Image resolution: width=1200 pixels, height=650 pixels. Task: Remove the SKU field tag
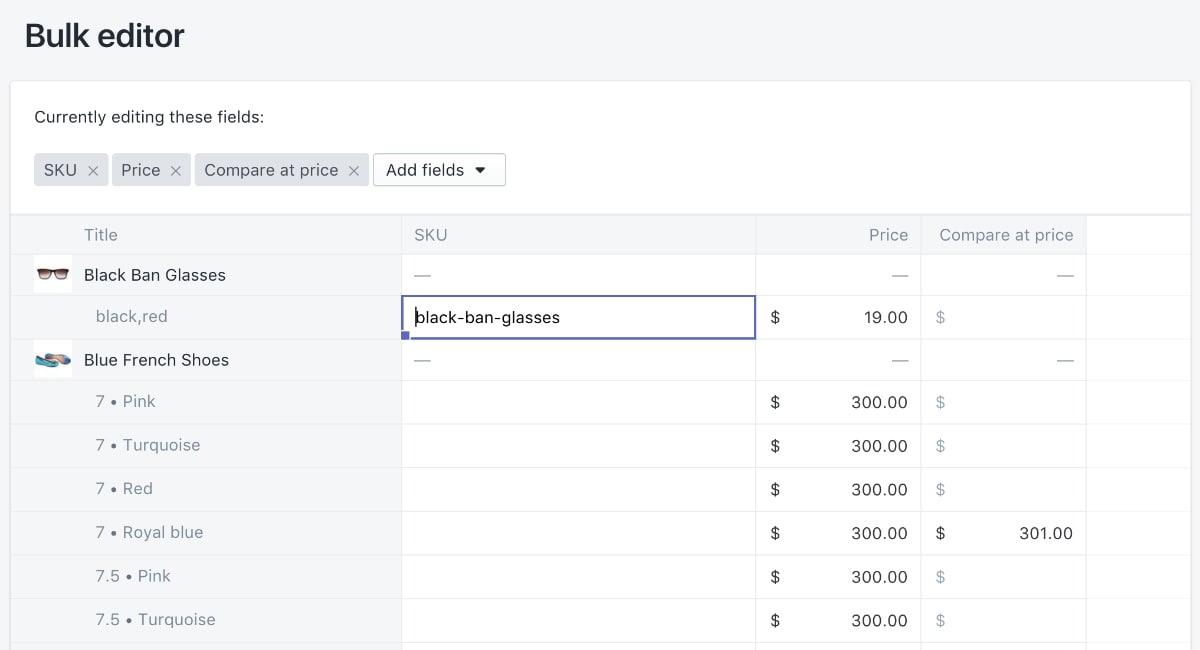(x=93, y=171)
